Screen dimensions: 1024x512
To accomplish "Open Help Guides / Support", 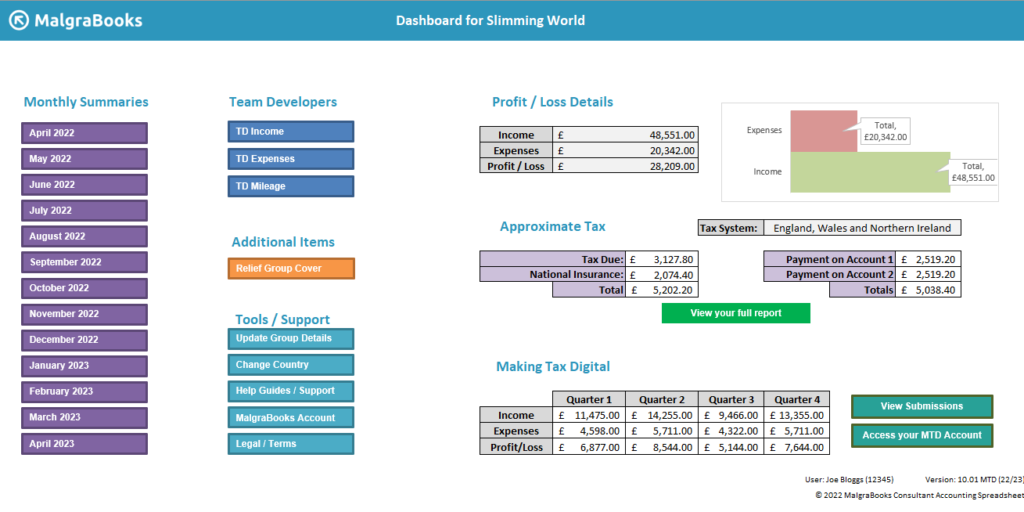I will pos(291,391).
